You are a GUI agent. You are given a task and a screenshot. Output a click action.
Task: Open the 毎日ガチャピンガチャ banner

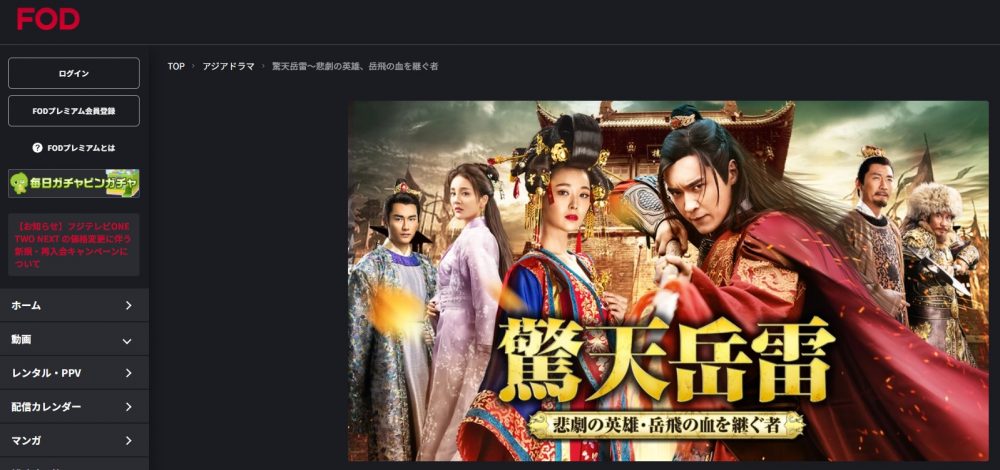coord(74,184)
